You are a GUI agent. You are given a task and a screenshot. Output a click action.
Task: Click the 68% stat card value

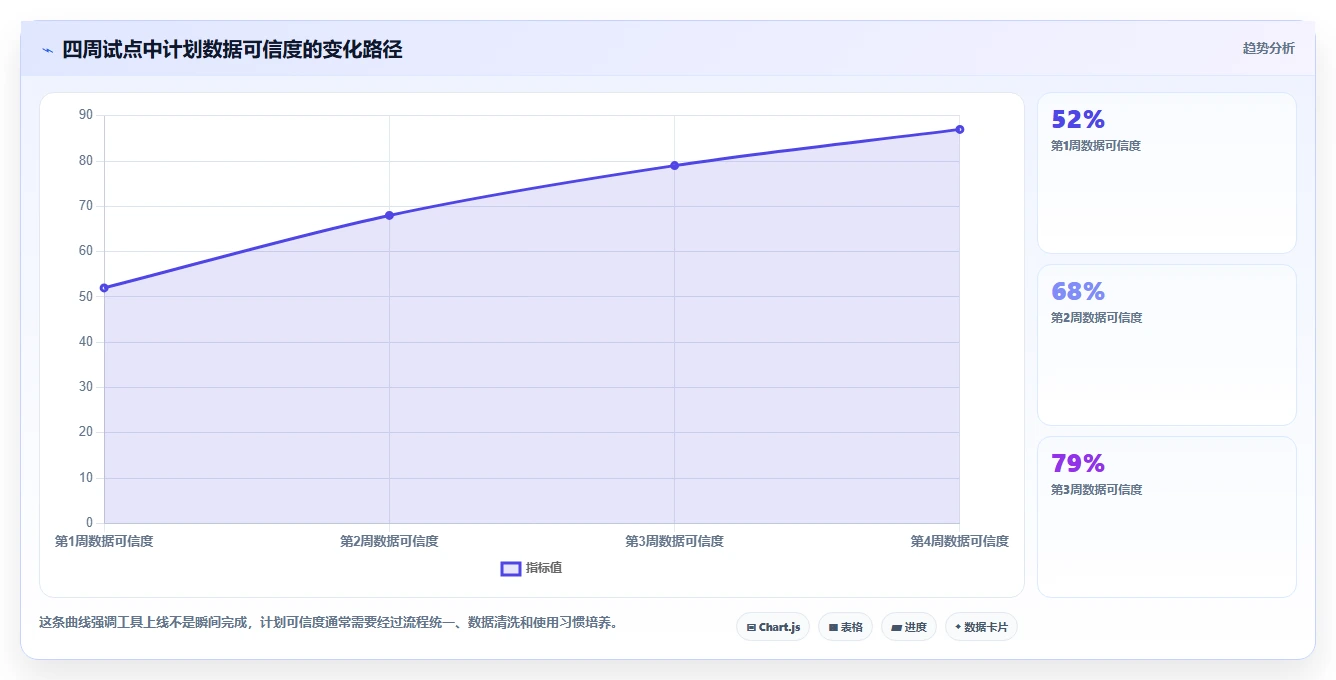coord(1078,292)
